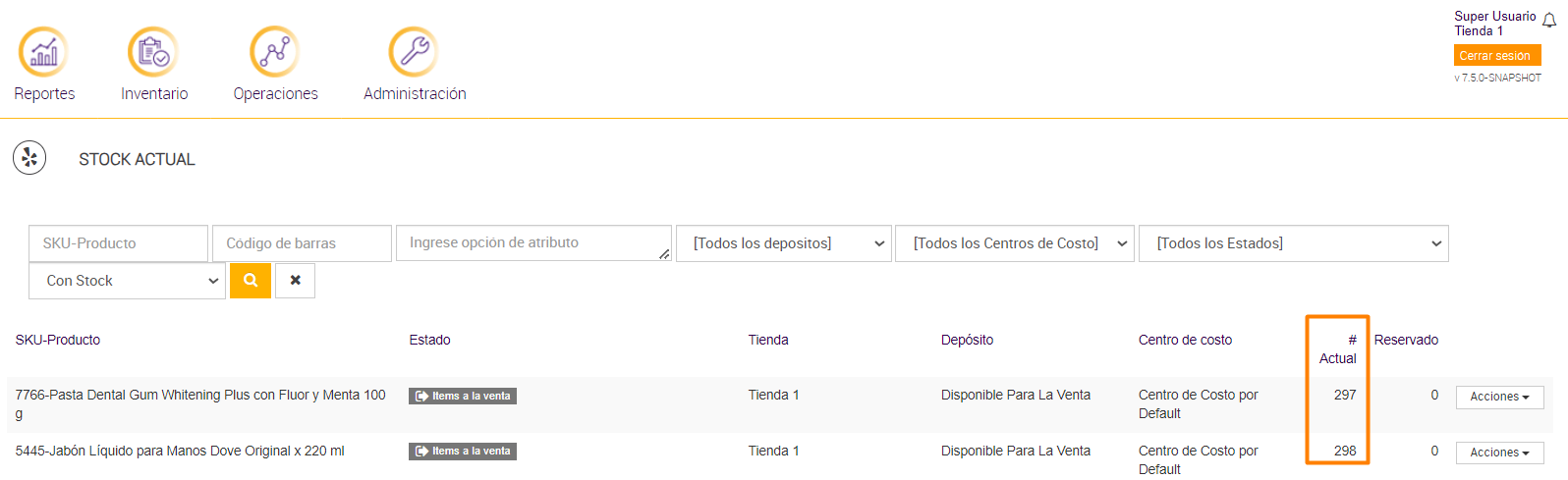Expand the Todos los Estados dropdown
Screen dimensions: 1568x480
1293,243
